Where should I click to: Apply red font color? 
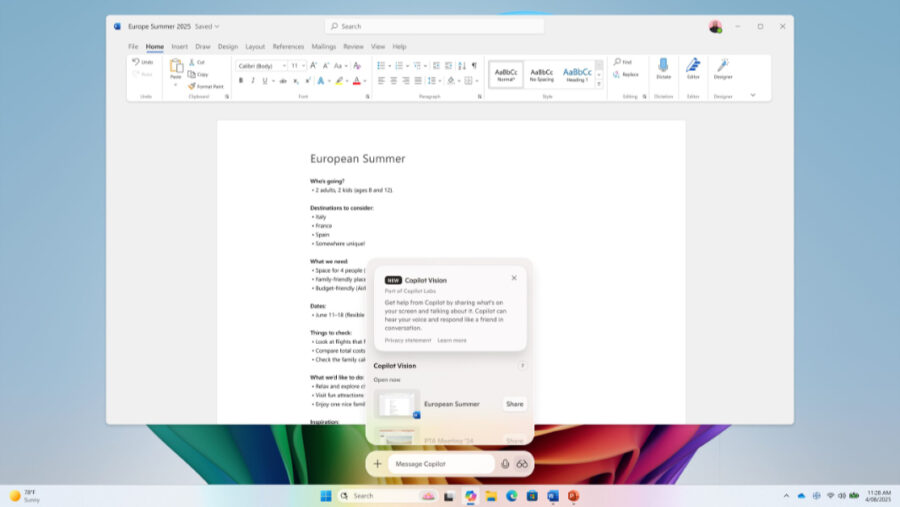tap(356, 81)
